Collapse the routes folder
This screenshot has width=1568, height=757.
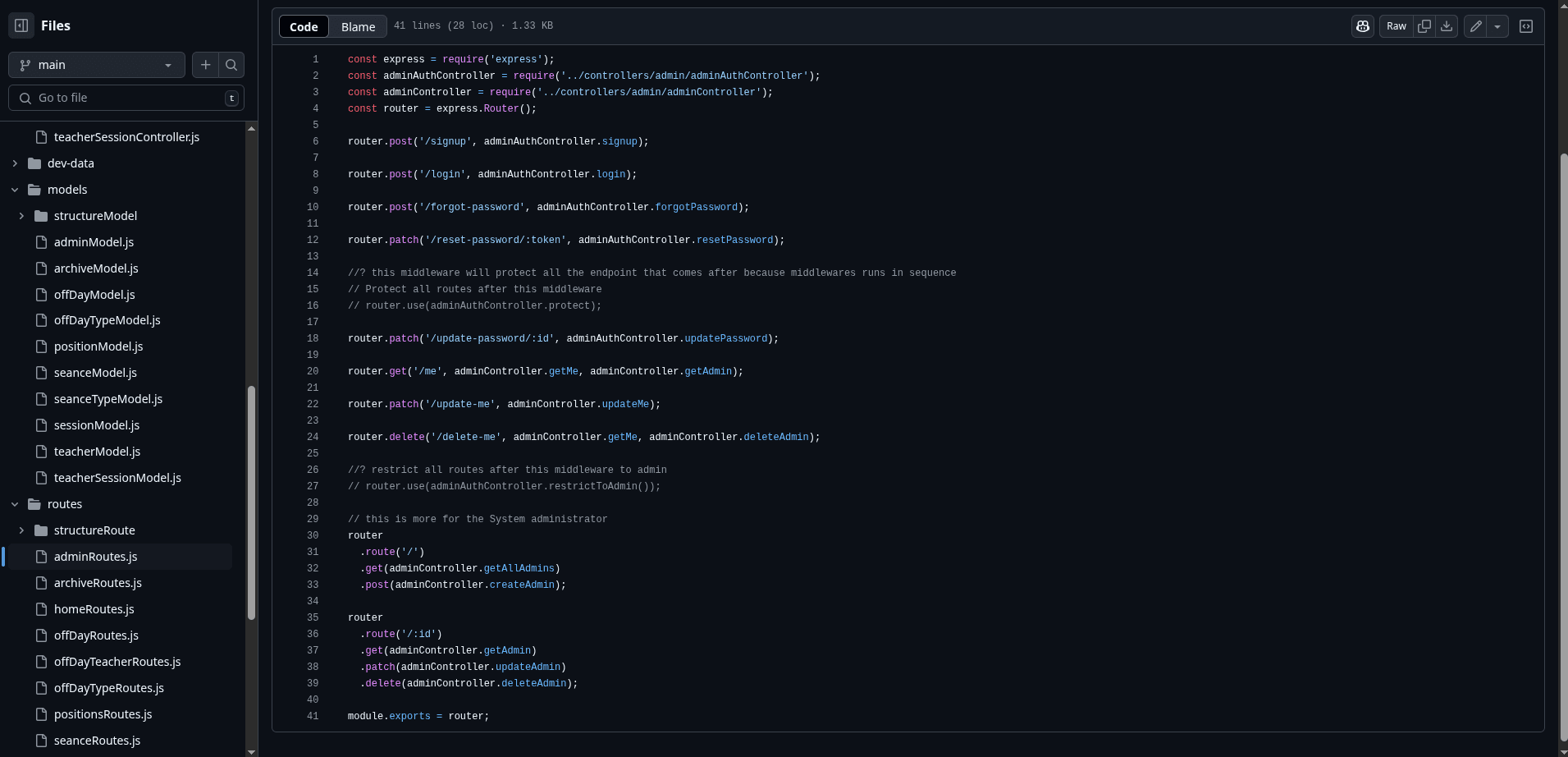(x=15, y=504)
